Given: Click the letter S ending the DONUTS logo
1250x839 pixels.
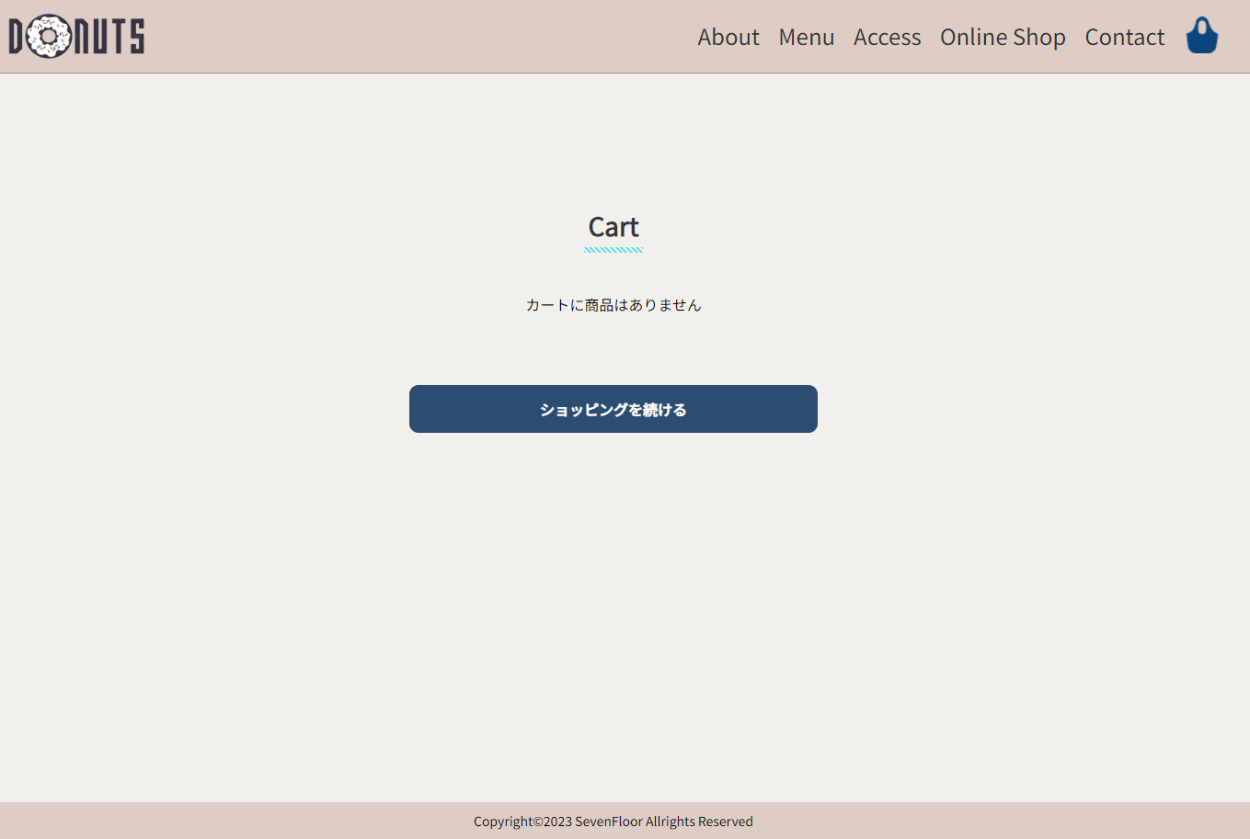Looking at the screenshot, I should pyautogui.click(x=136, y=37).
